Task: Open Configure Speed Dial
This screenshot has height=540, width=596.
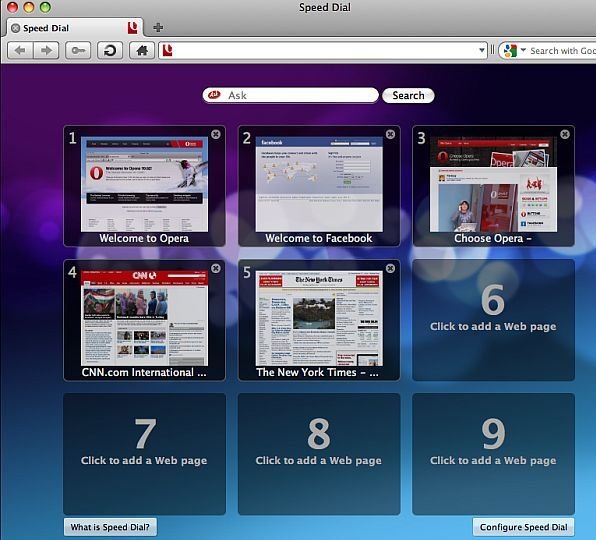Action: (523, 527)
